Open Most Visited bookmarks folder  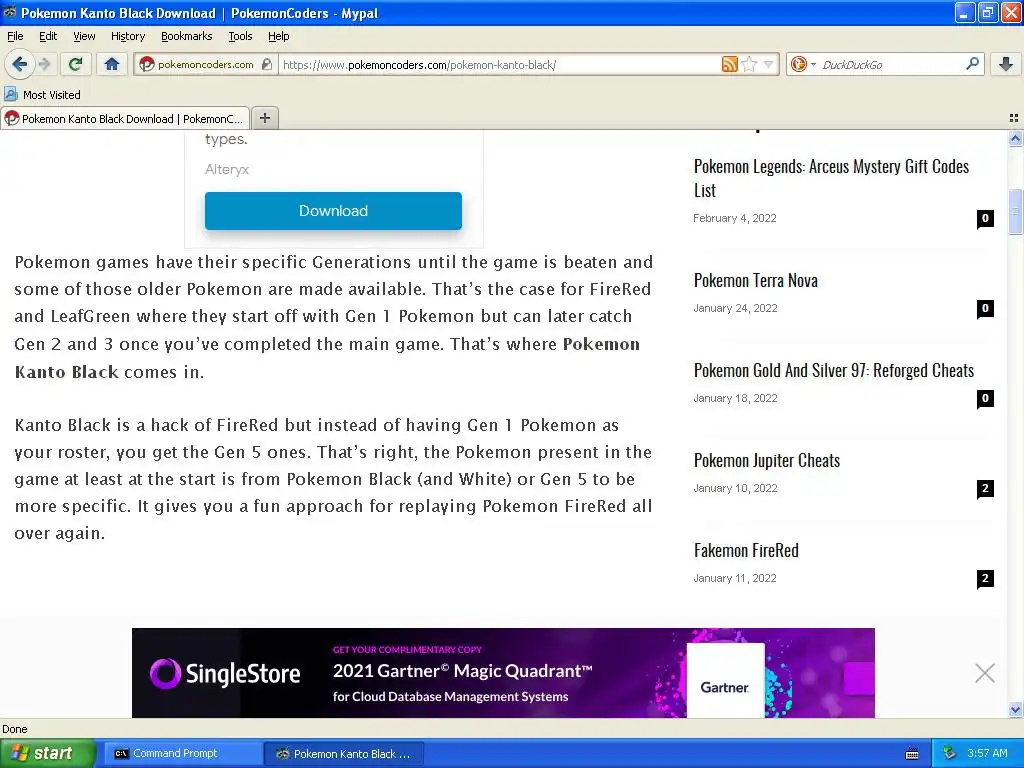[x=42, y=95]
